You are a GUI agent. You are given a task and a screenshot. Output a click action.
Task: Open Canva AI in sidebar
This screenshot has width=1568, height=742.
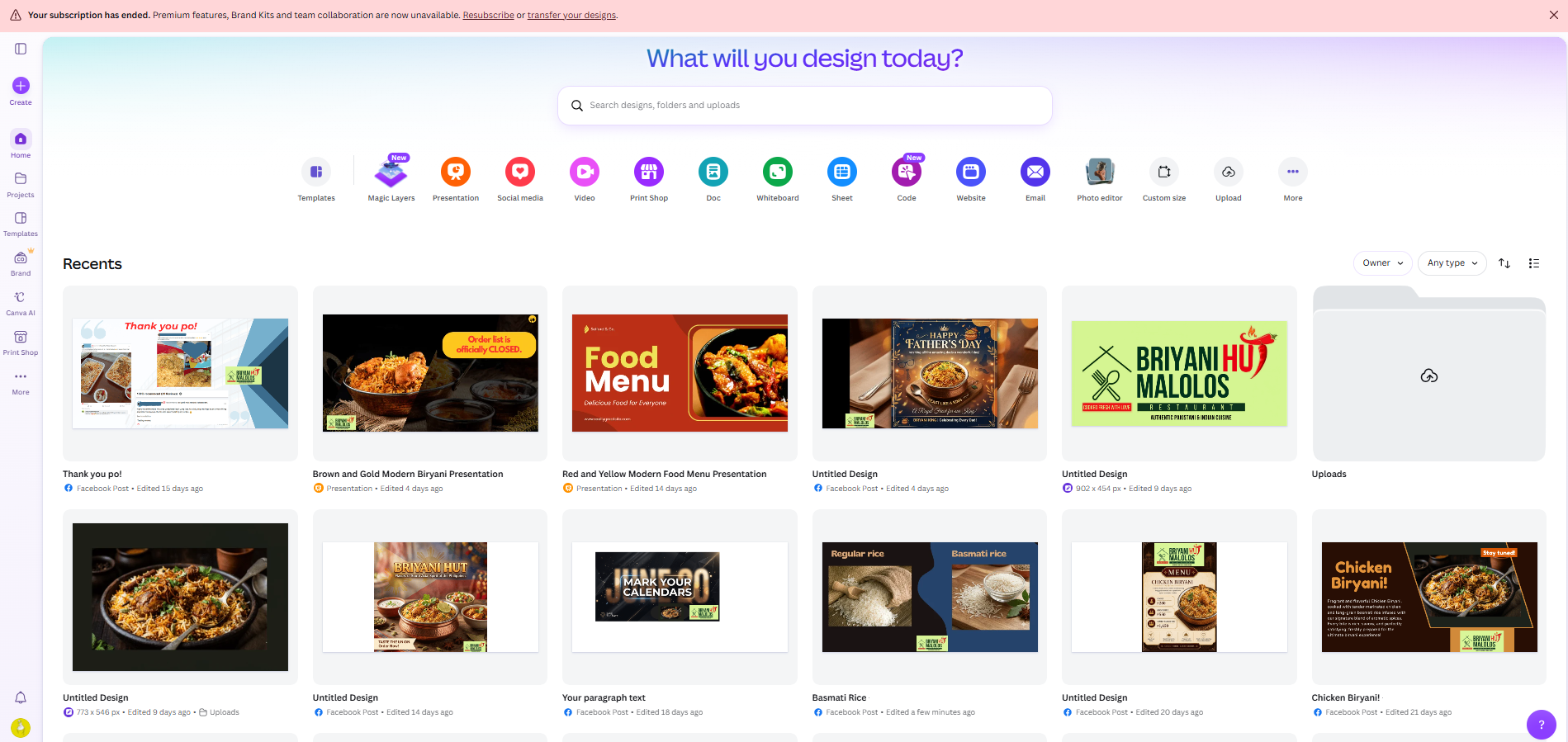[21, 303]
